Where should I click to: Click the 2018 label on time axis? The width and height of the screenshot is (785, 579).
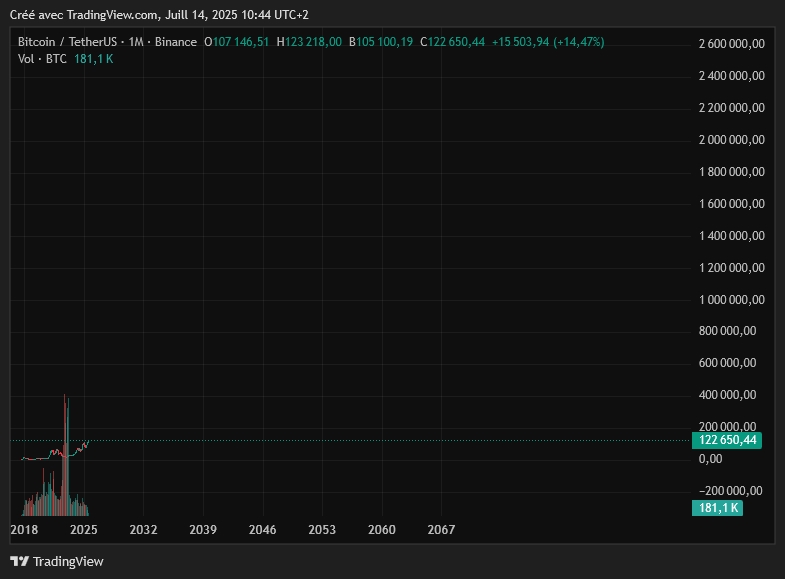pyautogui.click(x=24, y=529)
